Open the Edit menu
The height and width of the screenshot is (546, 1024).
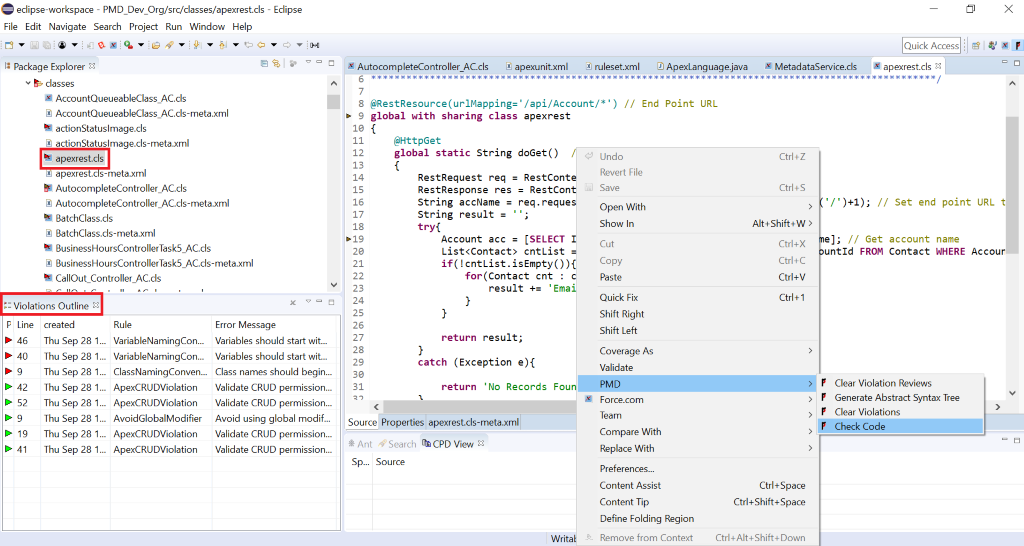coord(33,27)
